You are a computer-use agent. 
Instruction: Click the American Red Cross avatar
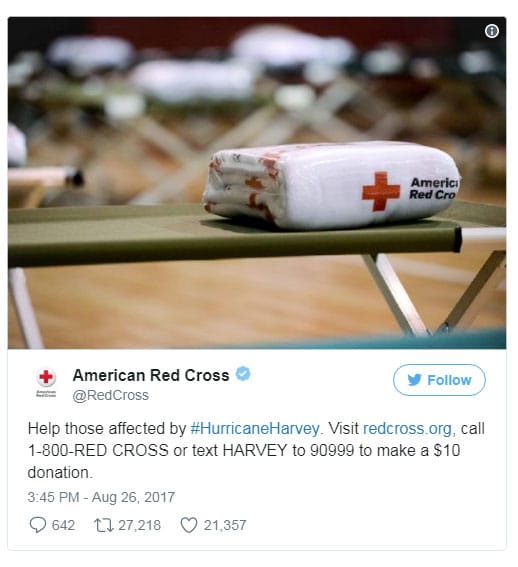46,383
